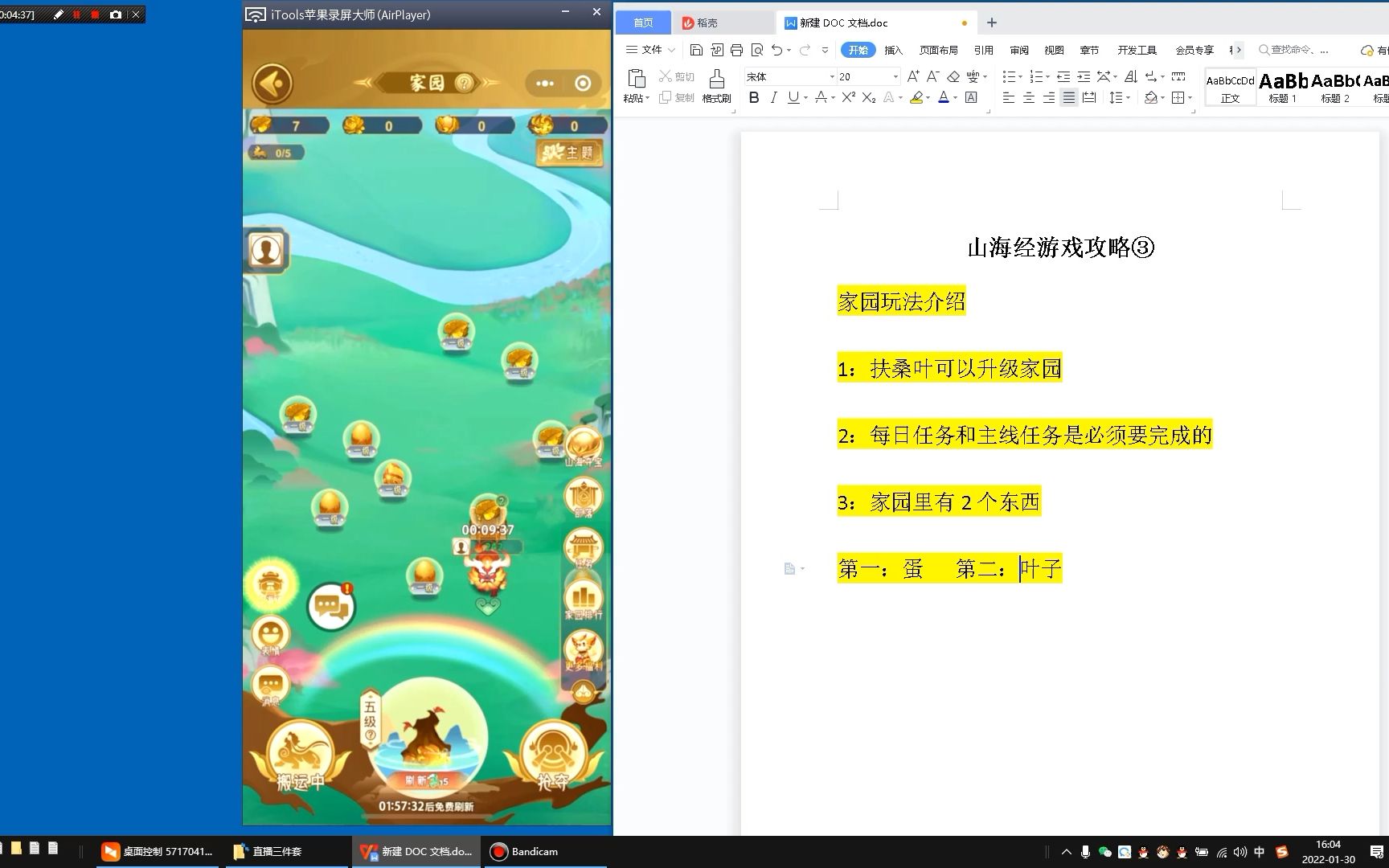The image size is (1389, 868).
Task: Click the 粘贴 paste icon
Action: pos(636,78)
